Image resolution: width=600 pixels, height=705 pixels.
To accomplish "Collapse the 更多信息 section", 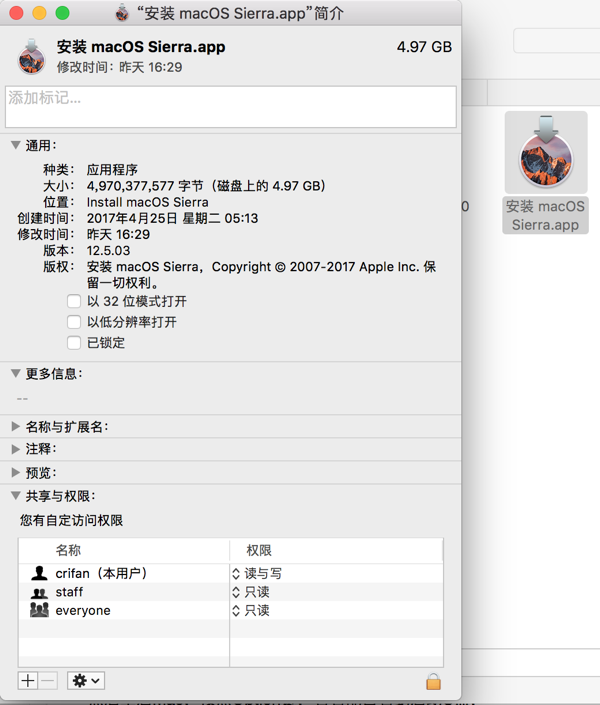I will tap(16, 373).
